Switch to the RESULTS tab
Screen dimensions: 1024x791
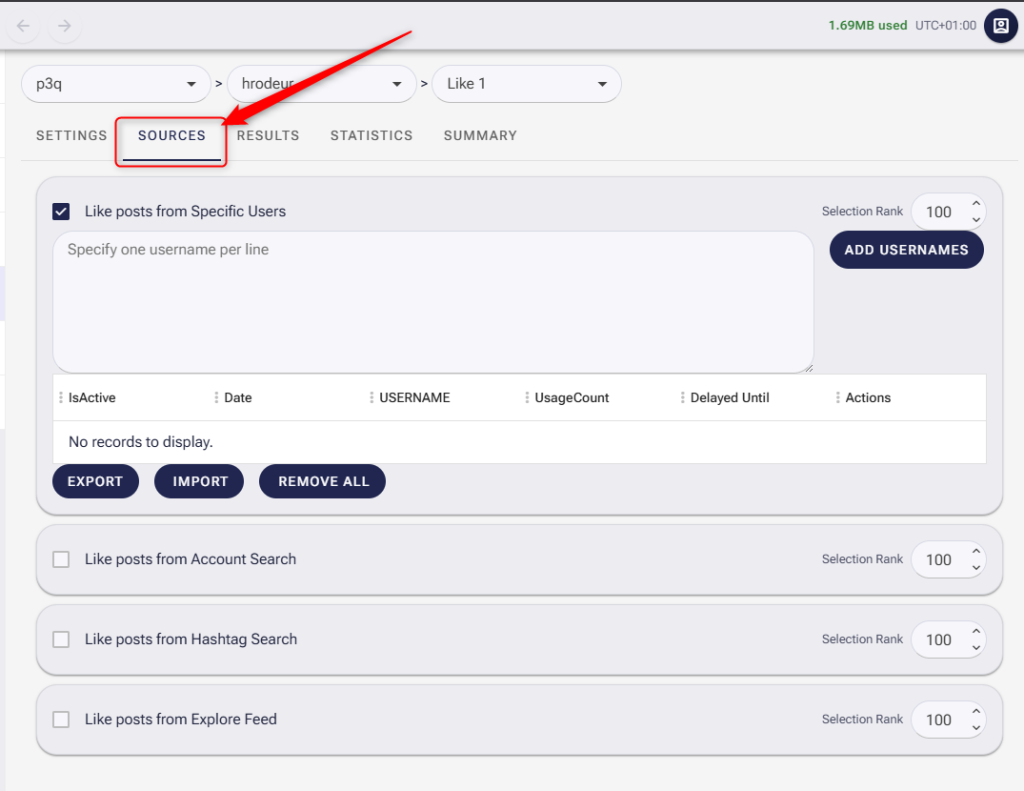point(267,135)
